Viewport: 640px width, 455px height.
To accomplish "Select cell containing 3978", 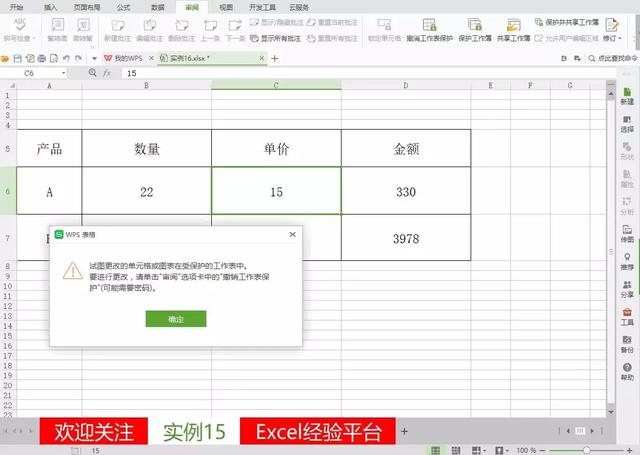I will (x=406, y=238).
